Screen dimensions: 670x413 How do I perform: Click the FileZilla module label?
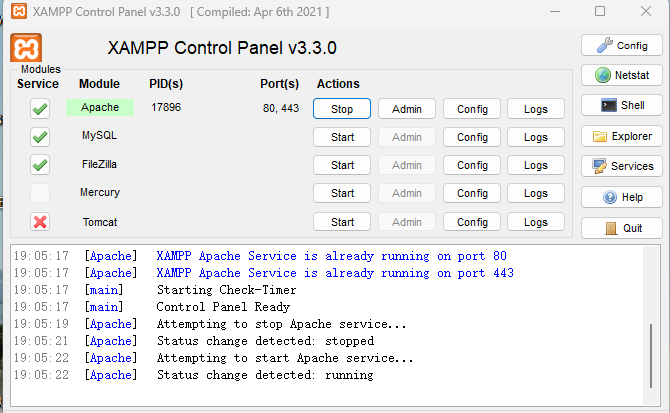(x=99, y=164)
